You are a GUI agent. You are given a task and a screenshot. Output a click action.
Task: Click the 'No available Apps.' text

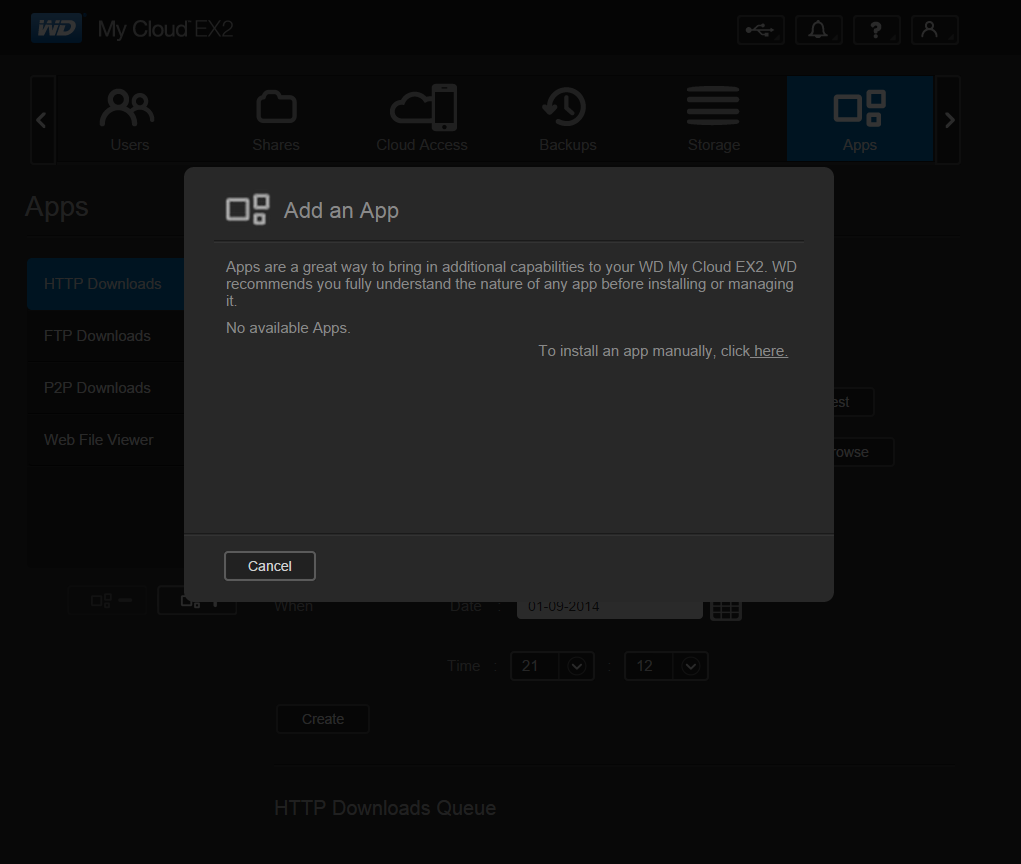[x=288, y=327]
